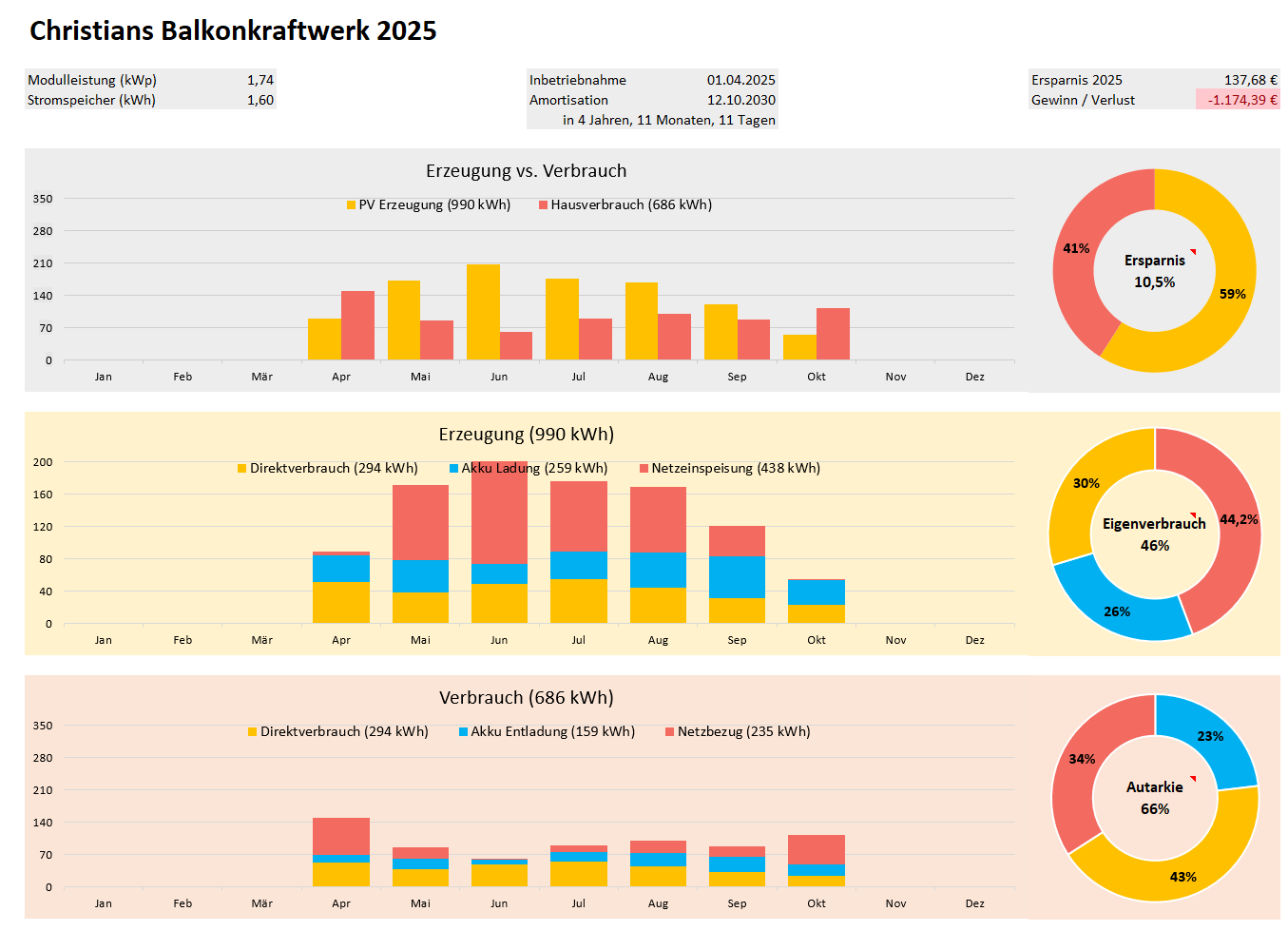The height and width of the screenshot is (931, 1288).
Task: Click the yellow PV Erzeugung legend marker
Action: click(352, 205)
